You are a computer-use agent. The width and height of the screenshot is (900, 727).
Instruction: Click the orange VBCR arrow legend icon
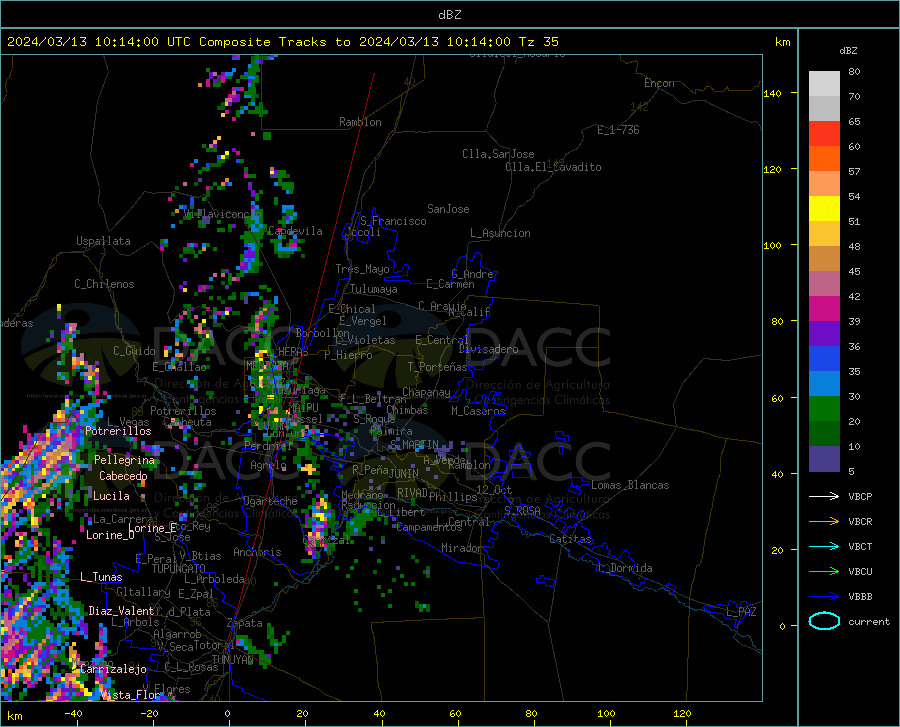click(824, 521)
